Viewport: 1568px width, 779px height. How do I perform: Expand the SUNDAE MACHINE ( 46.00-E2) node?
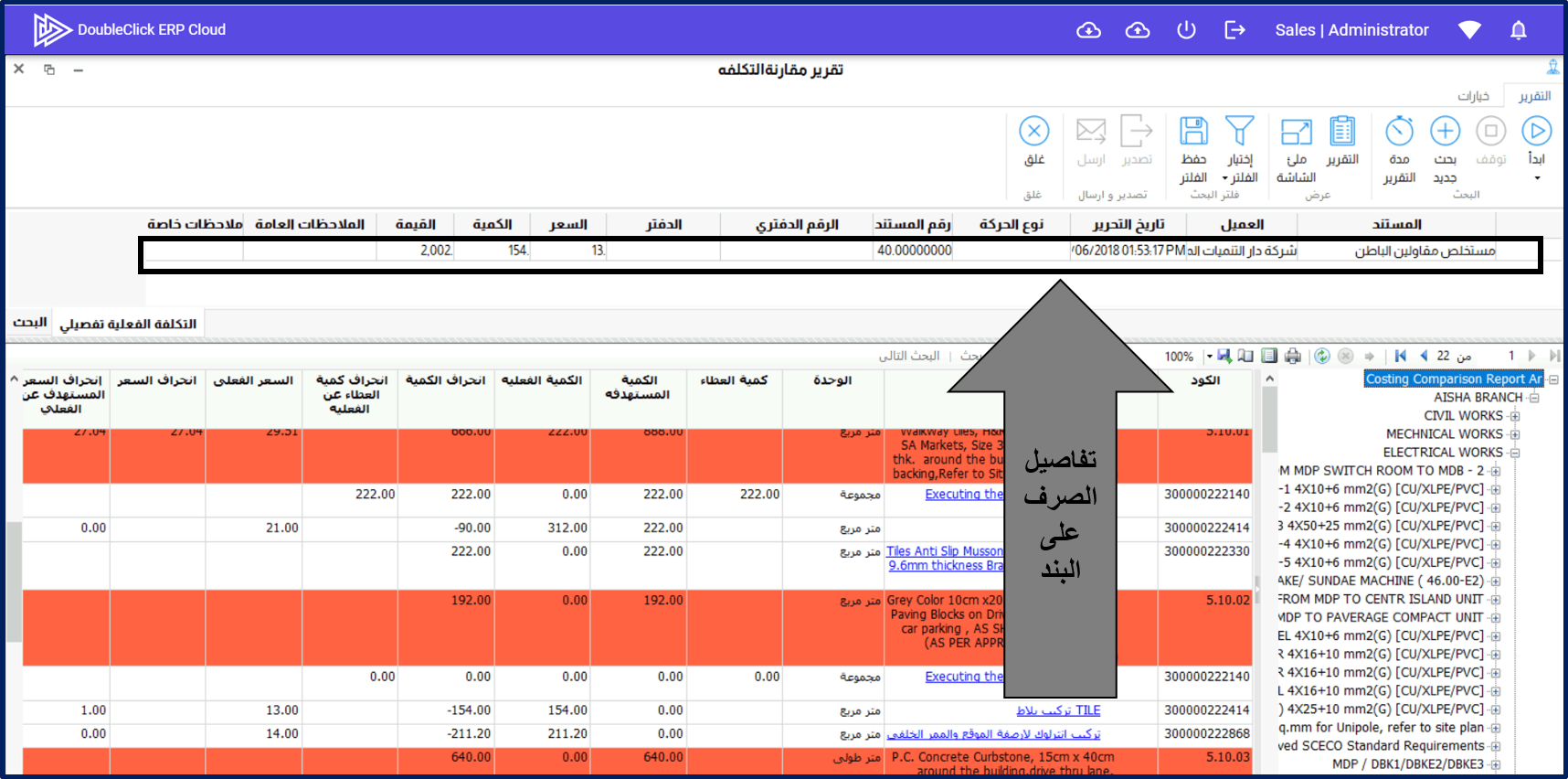[1495, 582]
